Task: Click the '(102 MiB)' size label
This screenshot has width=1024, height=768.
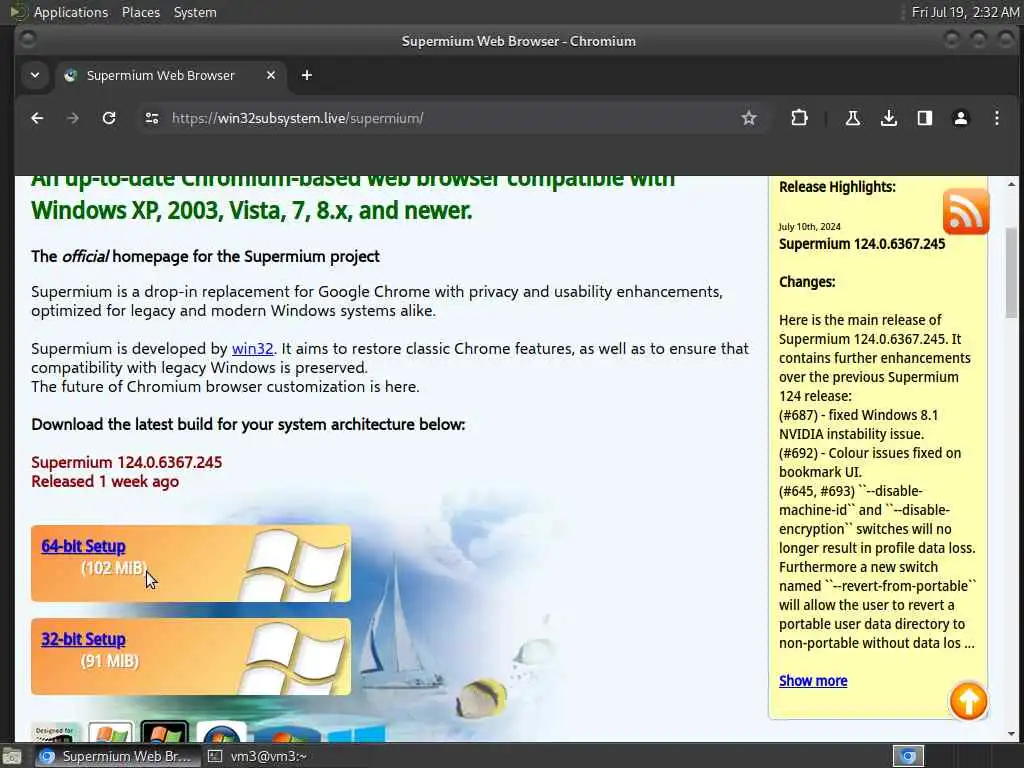Action: pyautogui.click(x=114, y=568)
